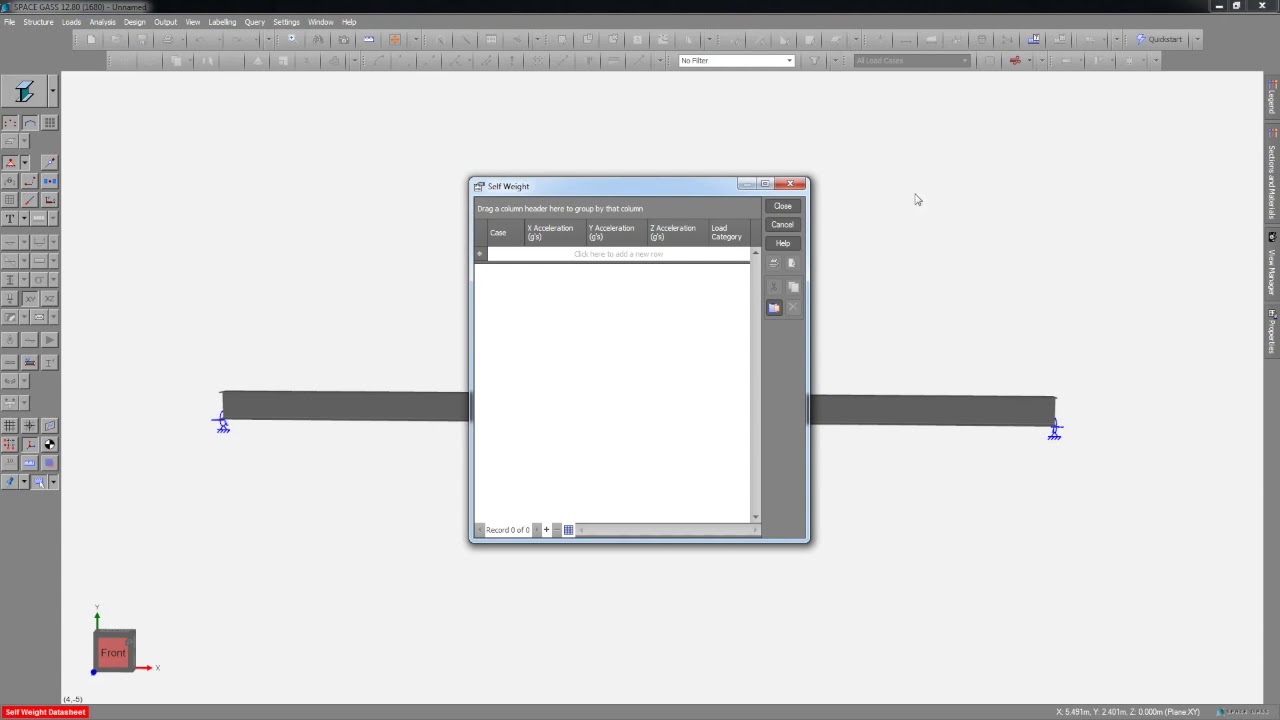Open the No Filter dropdown
Viewport: 1280px width, 720px height.
click(x=789, y=61)
